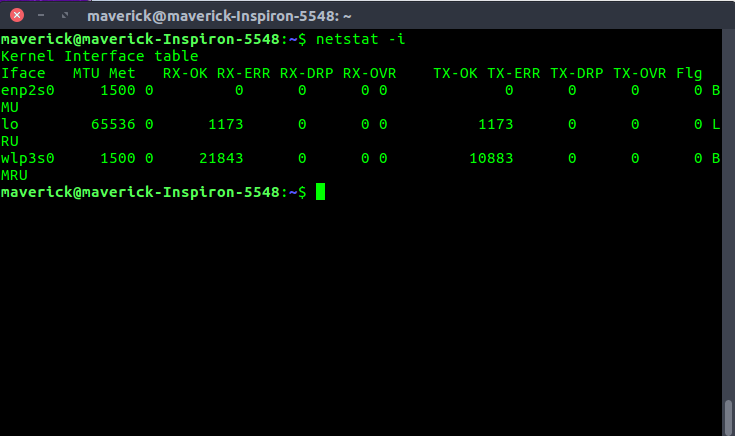Viewport: 735px width, 436px height.
Task: Click the 65536 MTU value
Action: 113,125
